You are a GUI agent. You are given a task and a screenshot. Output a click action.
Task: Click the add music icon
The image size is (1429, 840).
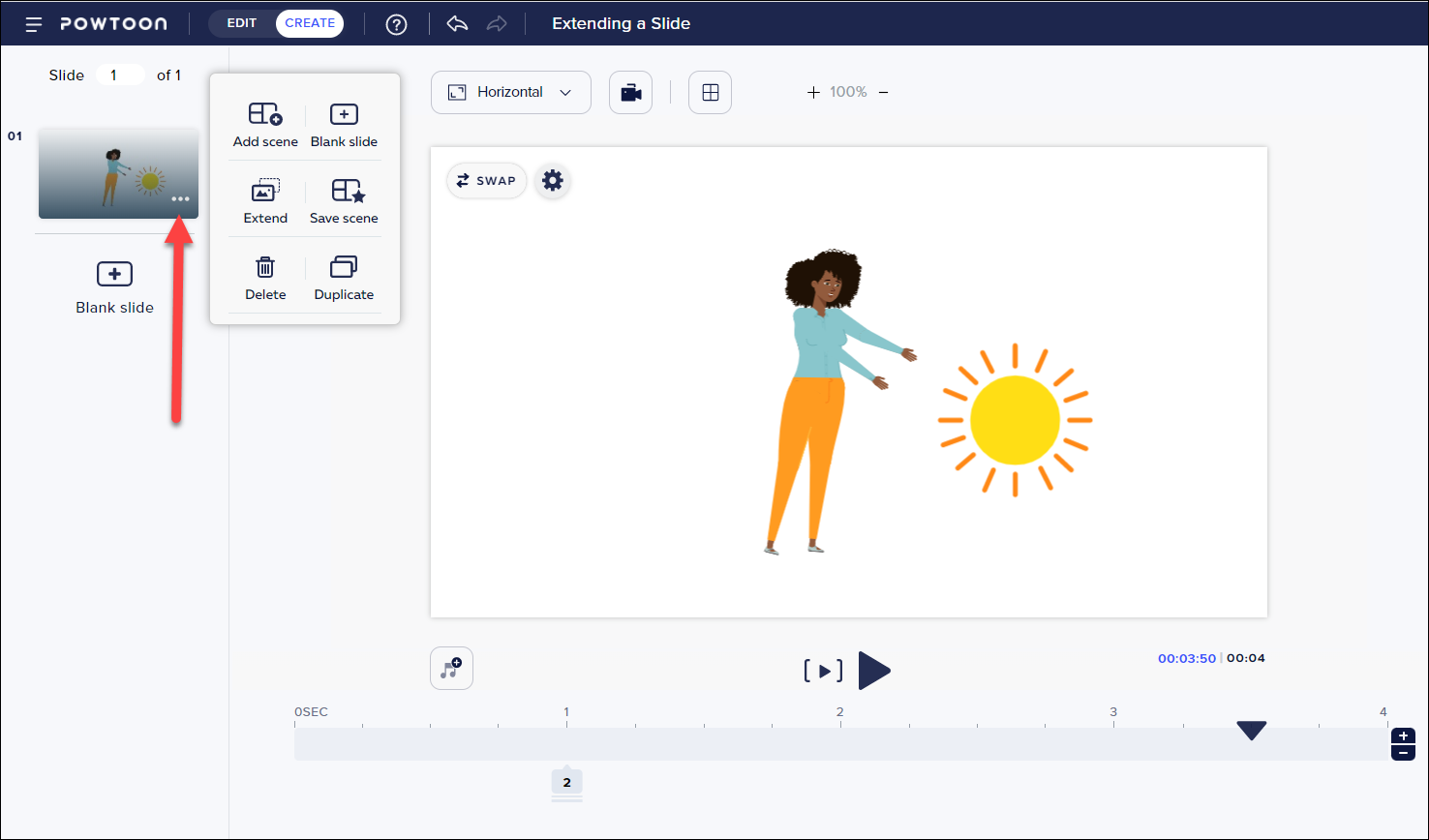click(x=451, y=668)
